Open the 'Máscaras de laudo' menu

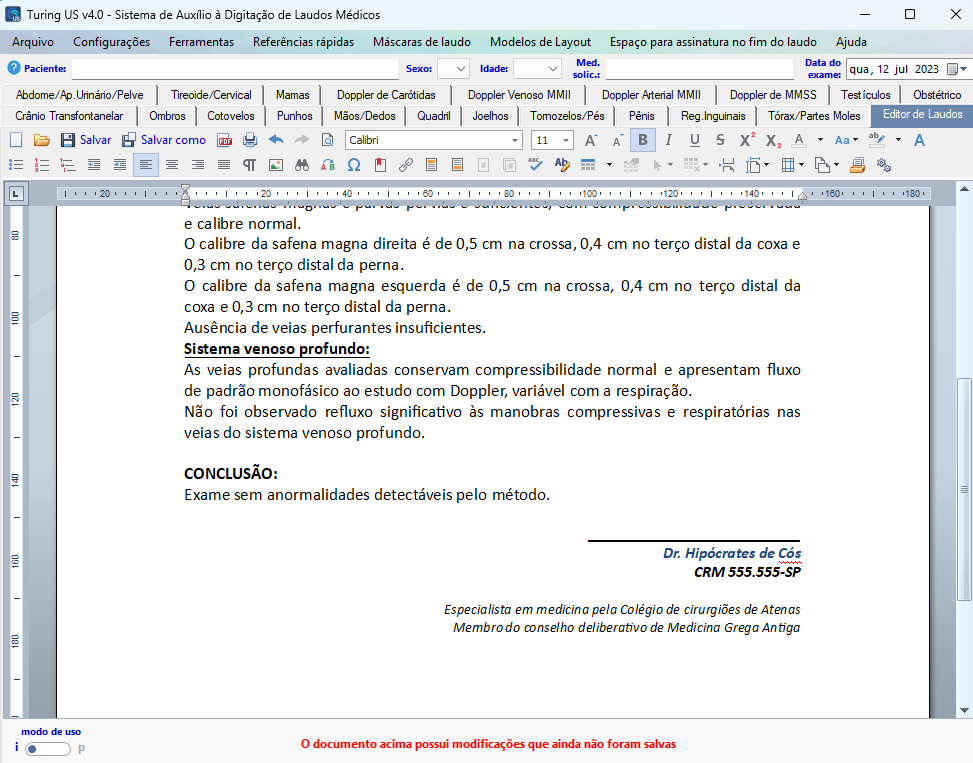pyautogui.click(x=421, y=42)
